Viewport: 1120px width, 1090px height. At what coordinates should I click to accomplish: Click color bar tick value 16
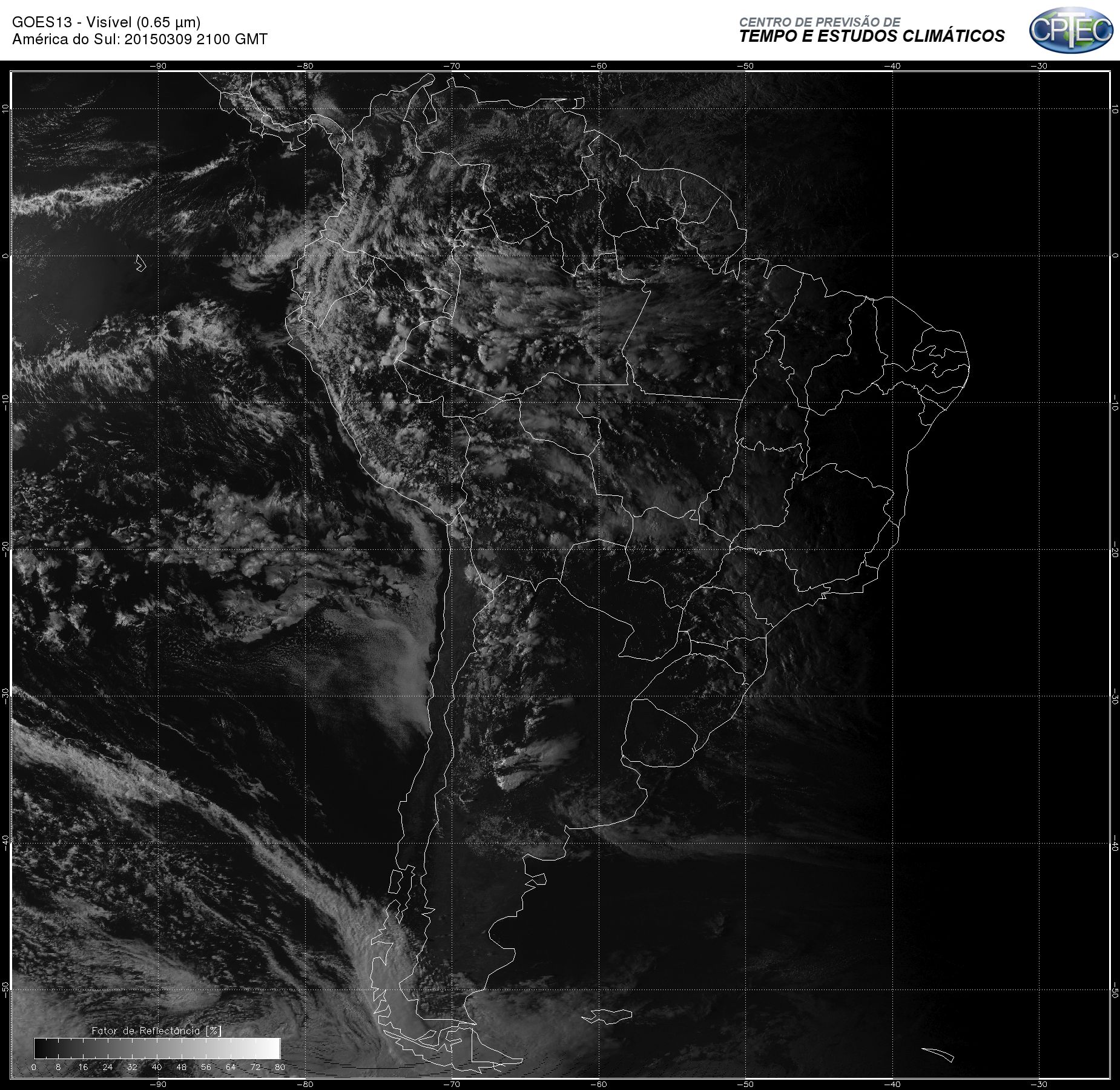coord(83,1067)
